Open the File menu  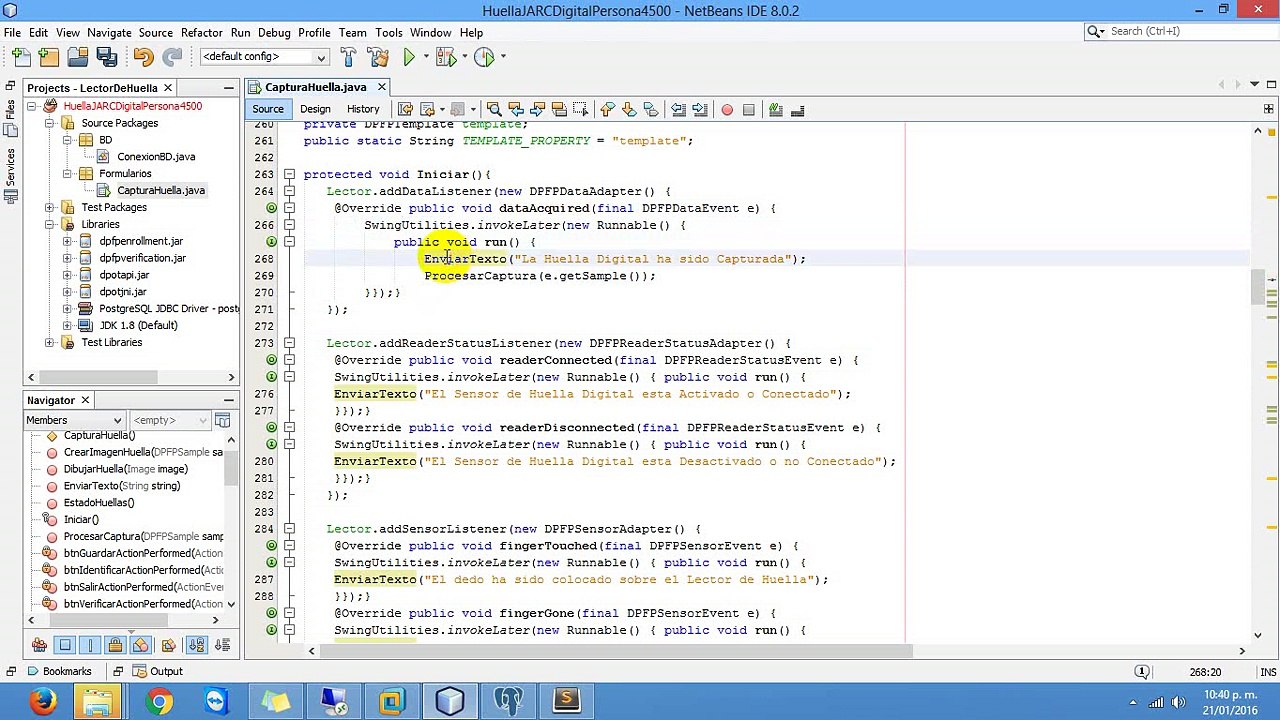(x=12, y=32)
